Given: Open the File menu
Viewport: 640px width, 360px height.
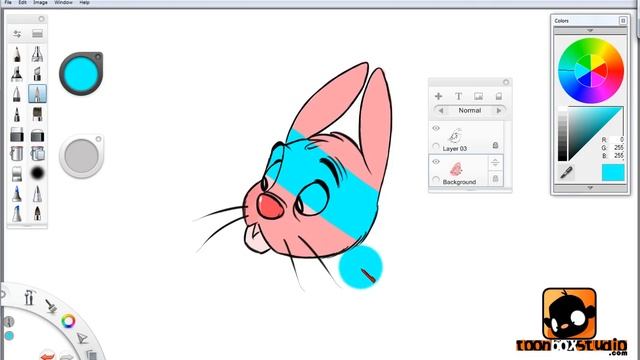Looking at the screenshot, I should click(8, 2).
